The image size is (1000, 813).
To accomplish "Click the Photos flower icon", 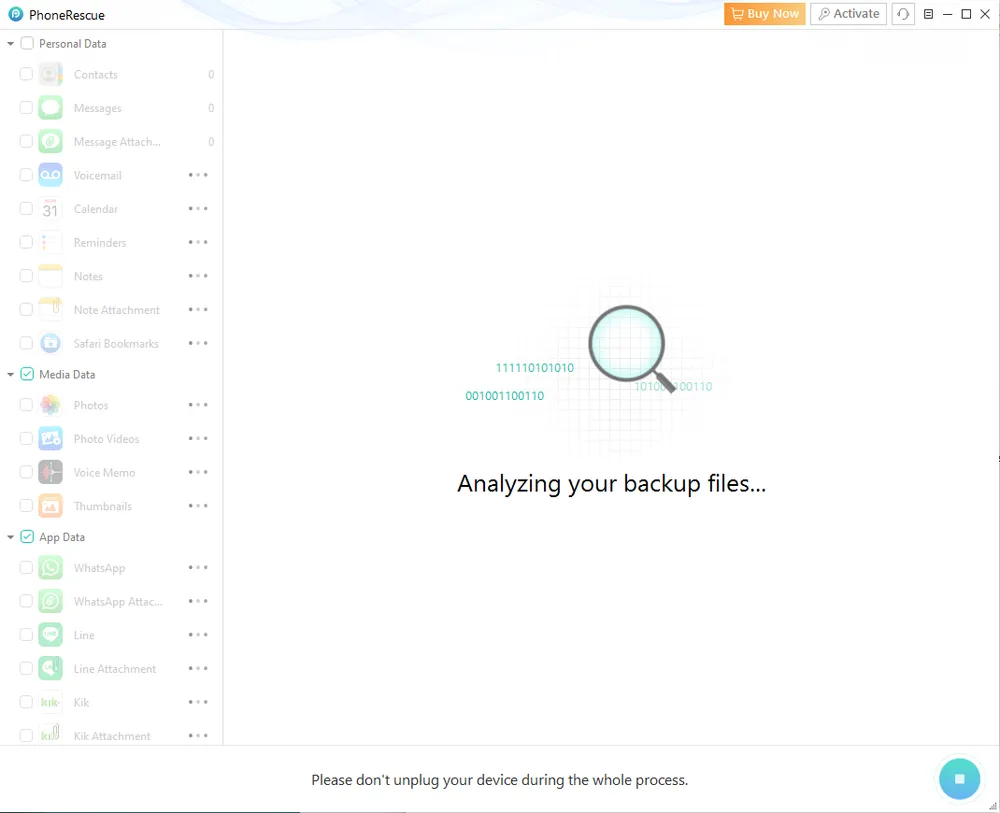I will pos(50,405).
